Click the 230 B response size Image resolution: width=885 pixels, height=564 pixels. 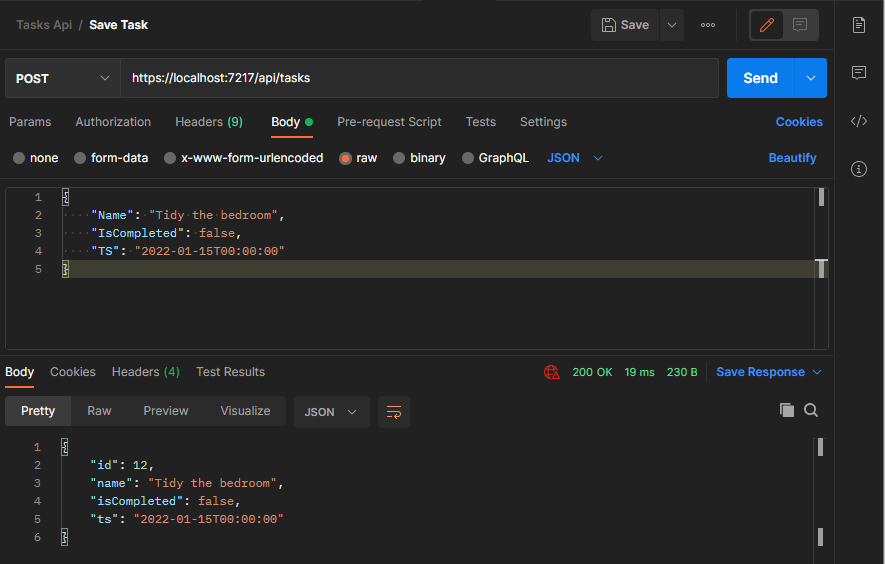pos(682,372)
